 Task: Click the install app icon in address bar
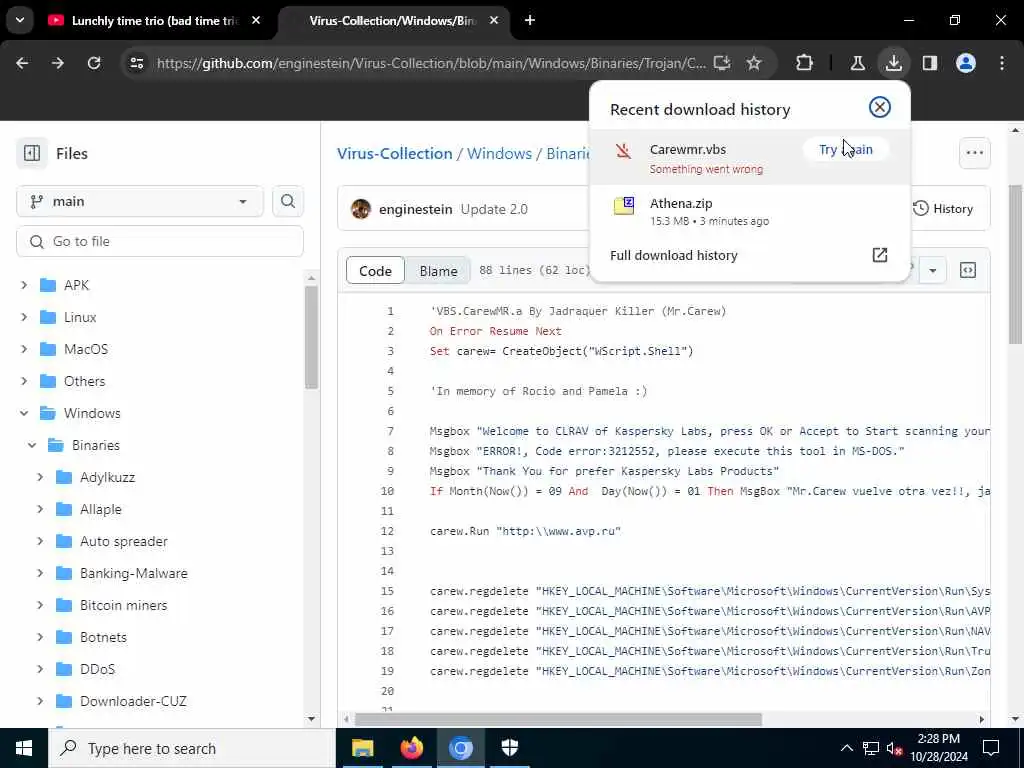722,63
